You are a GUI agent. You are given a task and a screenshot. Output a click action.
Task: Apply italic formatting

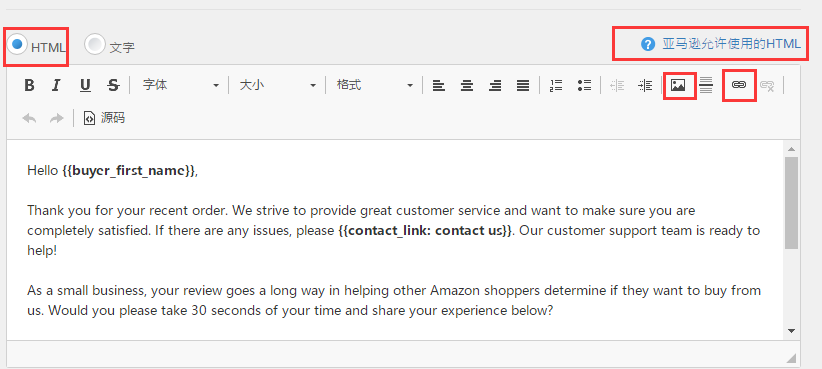point(57,85)
